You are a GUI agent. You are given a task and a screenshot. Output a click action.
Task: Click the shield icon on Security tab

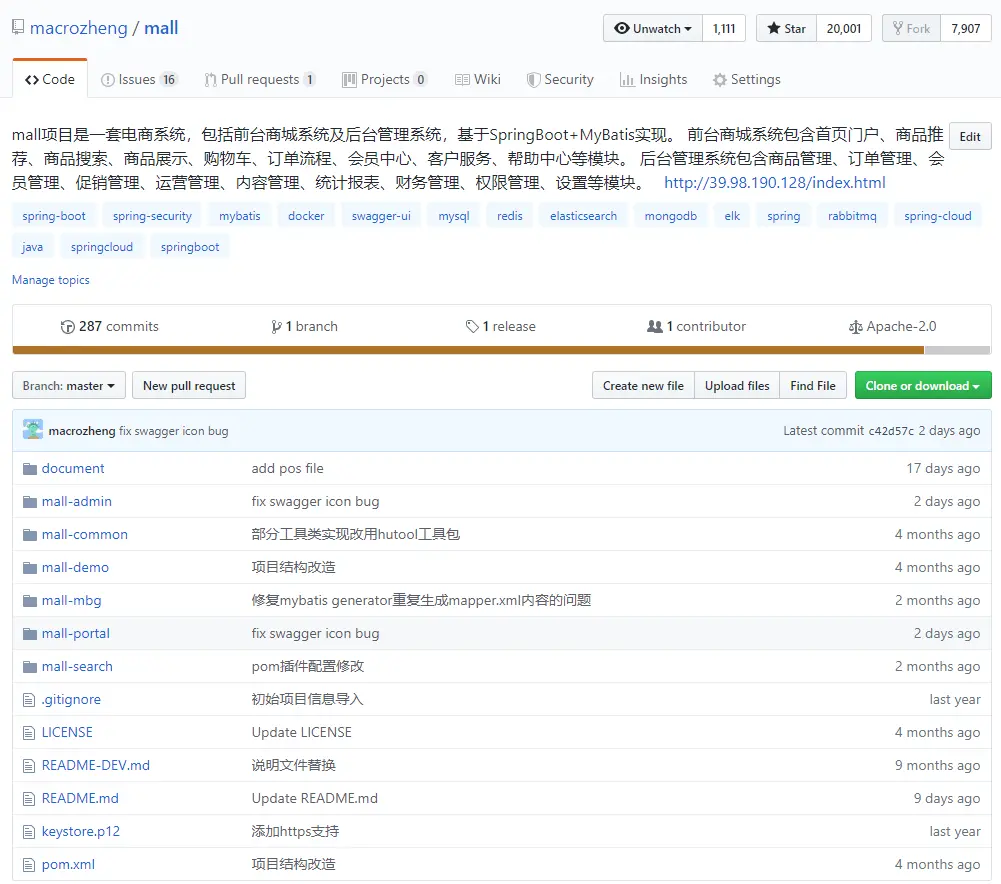tap(532, 80)
